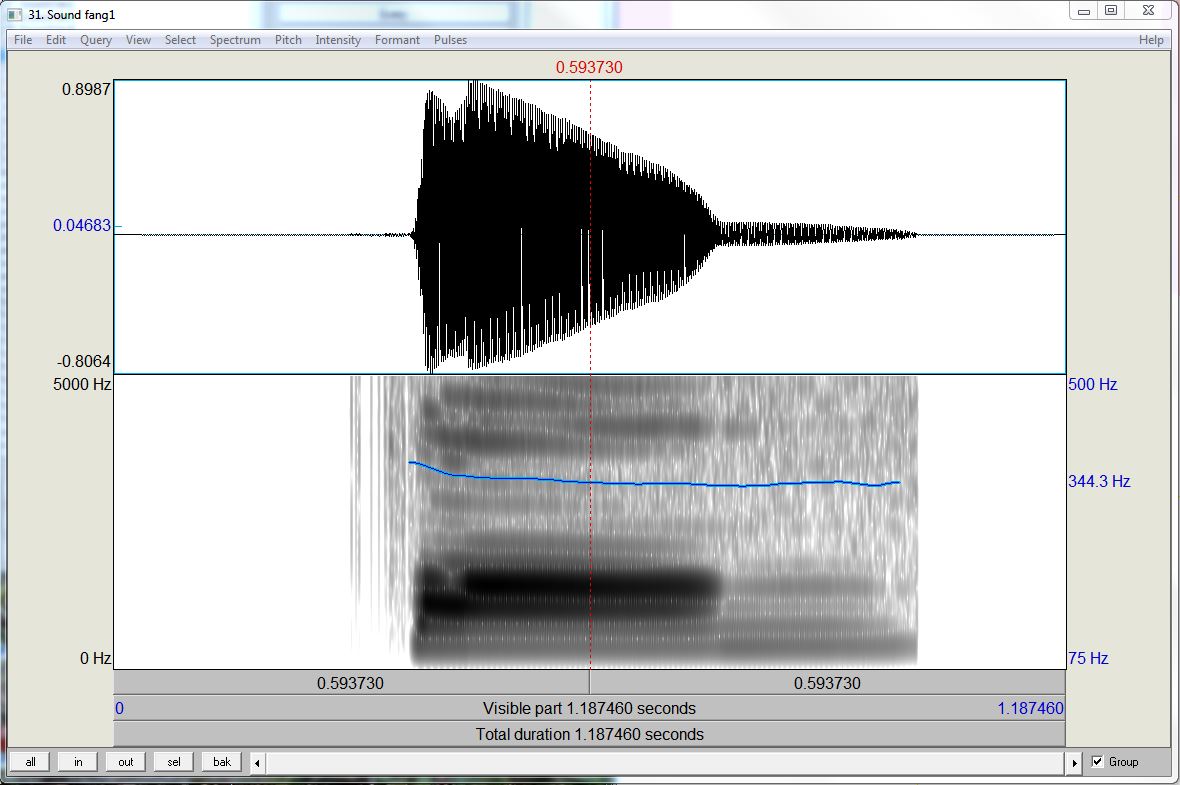1180x785 pixels.
Task: Click the scrollbar right arrow
Action: 1075,762
